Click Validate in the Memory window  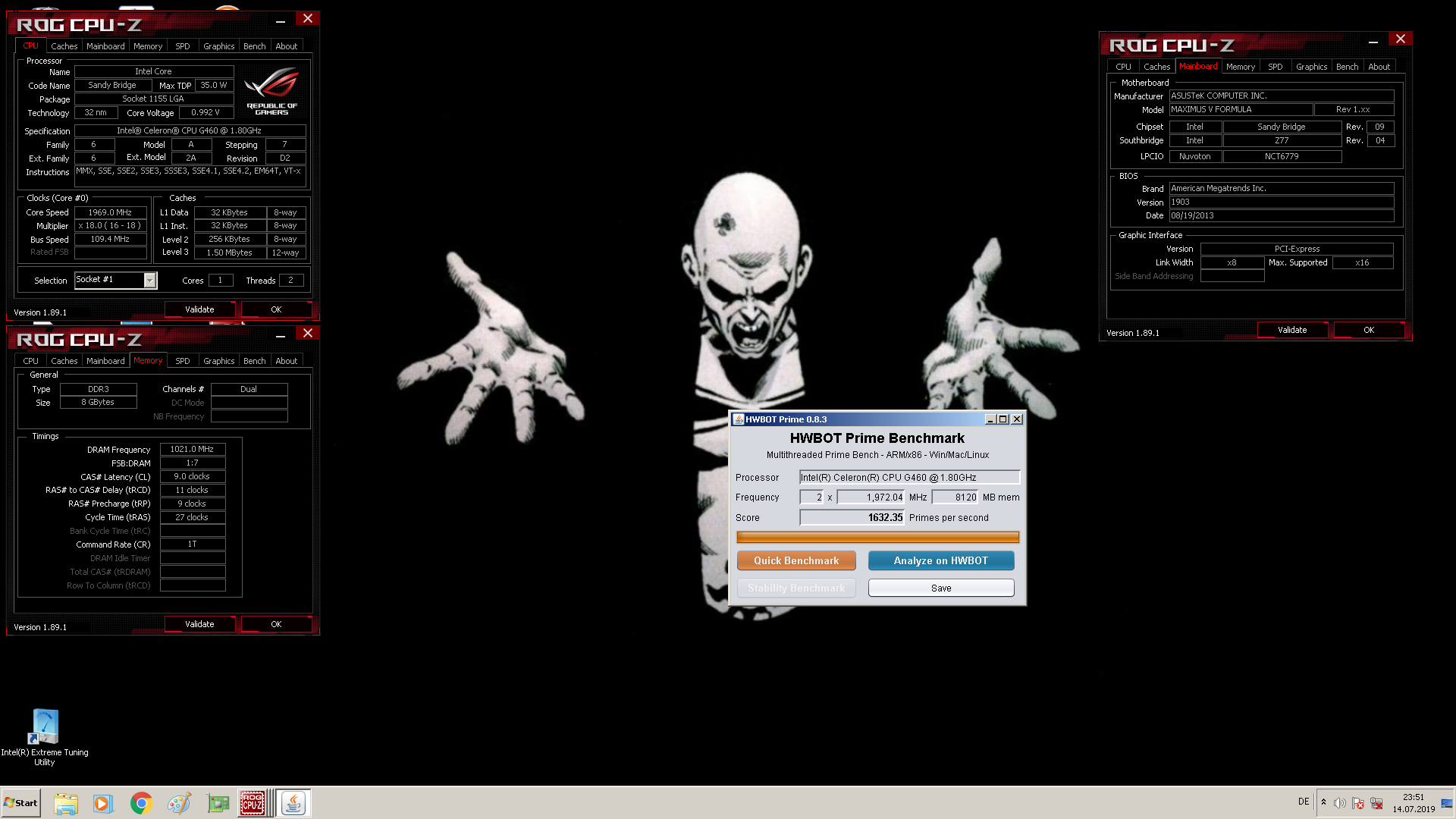click(199, 624)
